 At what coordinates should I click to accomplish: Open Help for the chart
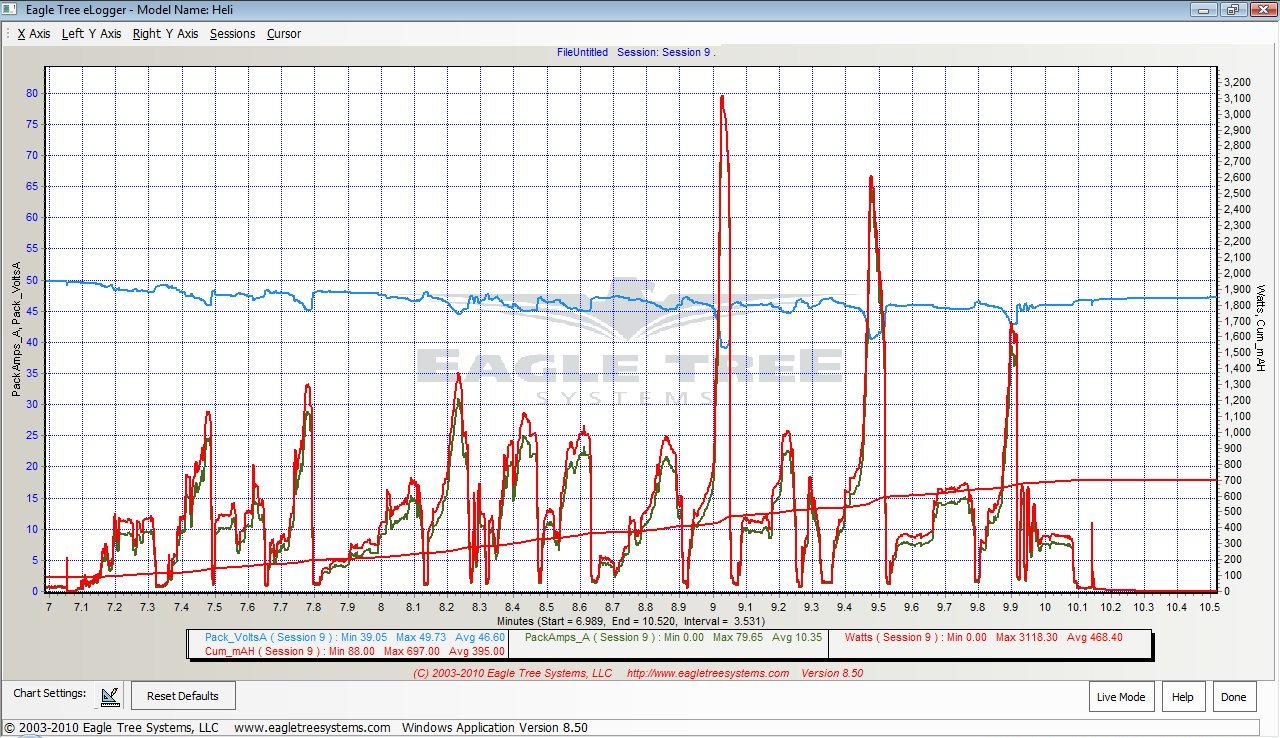pos(1182,697)
